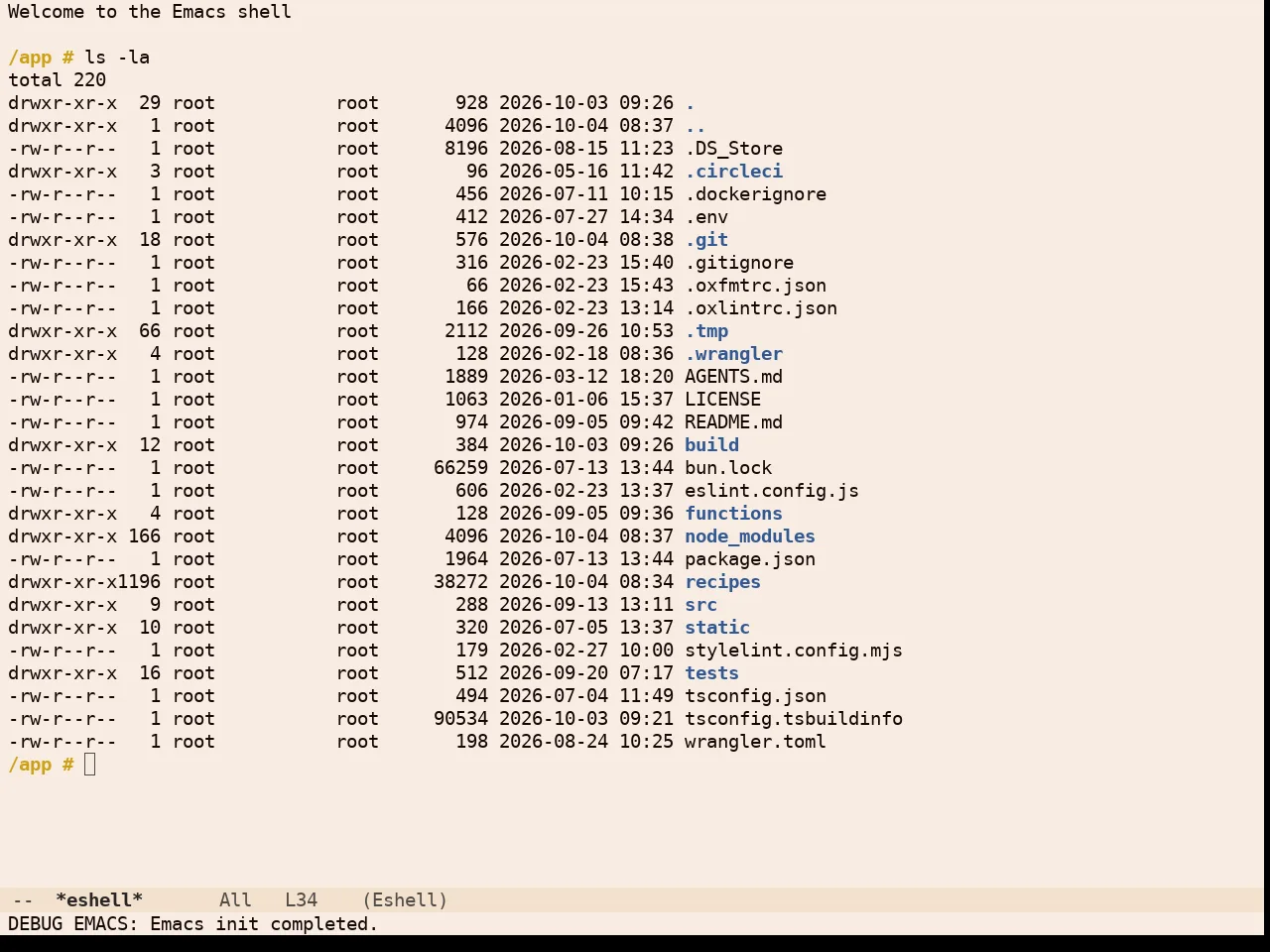Image resolution: width=1270 pixels, height=952 pixels.
Task: Click the .DS_Store file name
Action: (x=734, y=149)
